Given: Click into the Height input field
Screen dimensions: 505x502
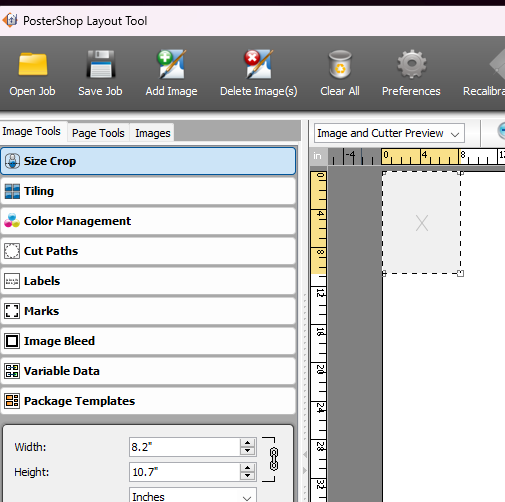Looking at the screenshot, I should click(x=184, y=472).
